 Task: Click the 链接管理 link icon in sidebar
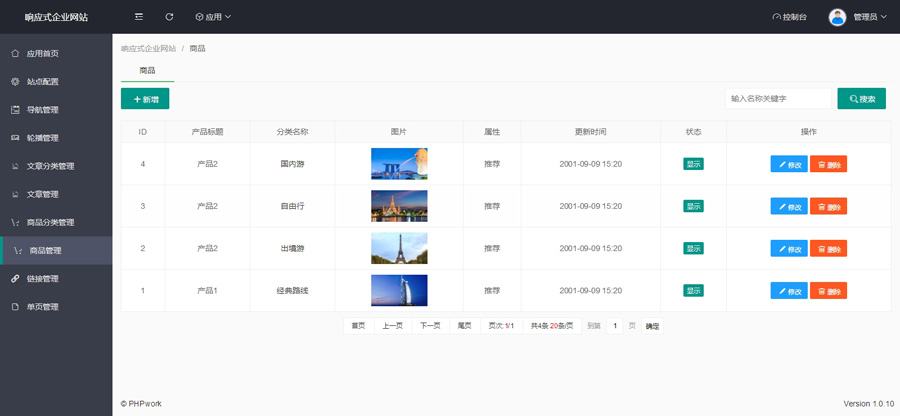click(x=16, y=279)
